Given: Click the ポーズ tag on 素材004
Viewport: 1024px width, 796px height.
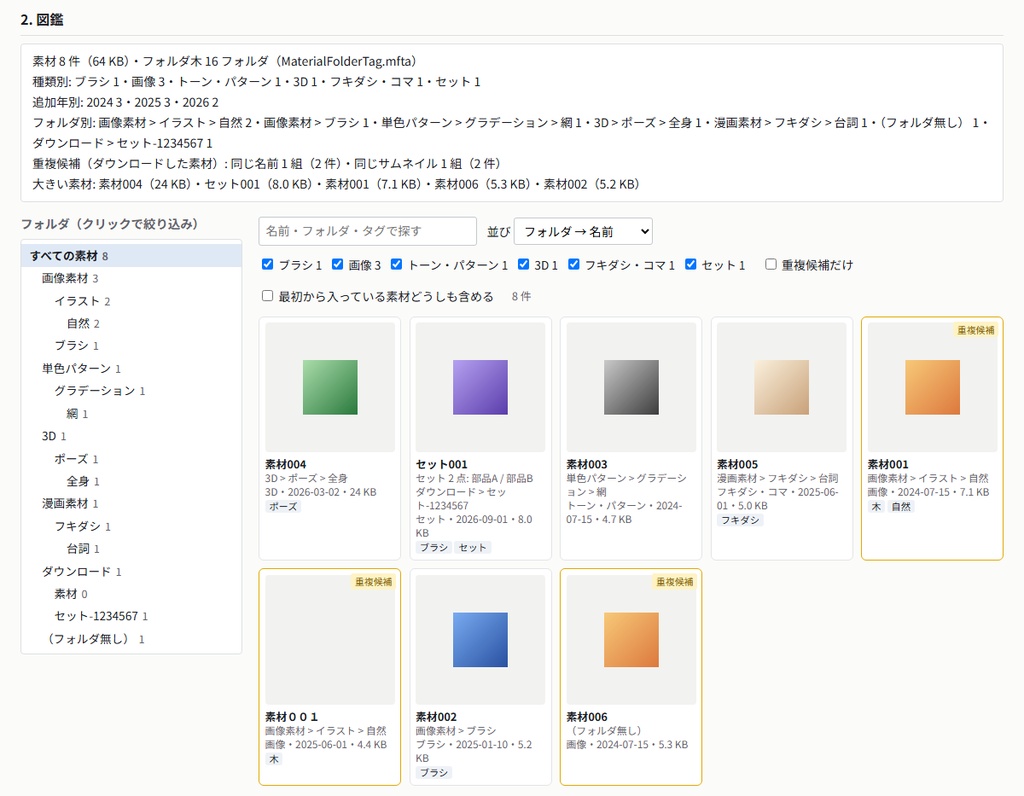Looking at the screenshot, I should [x=283, y=507].
